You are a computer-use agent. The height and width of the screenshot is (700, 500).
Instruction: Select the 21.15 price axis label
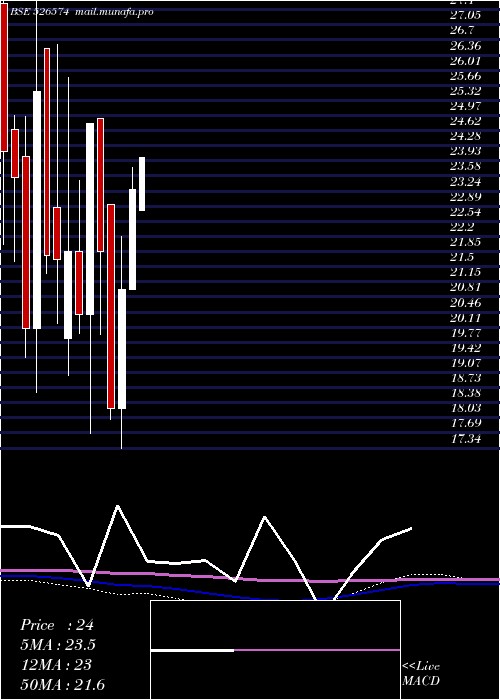tap(466, 273)
